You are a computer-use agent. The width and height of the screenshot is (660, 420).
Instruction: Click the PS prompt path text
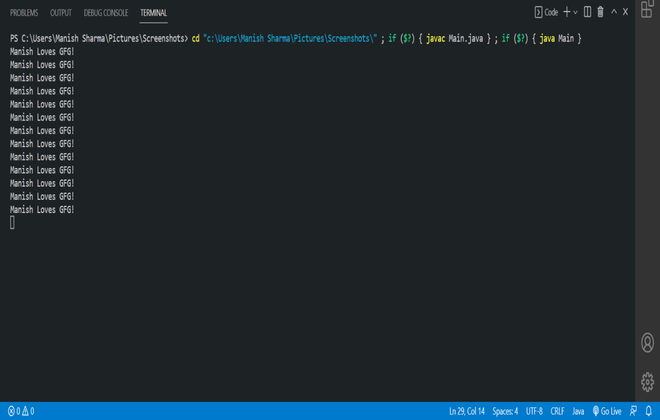[99, 38]
